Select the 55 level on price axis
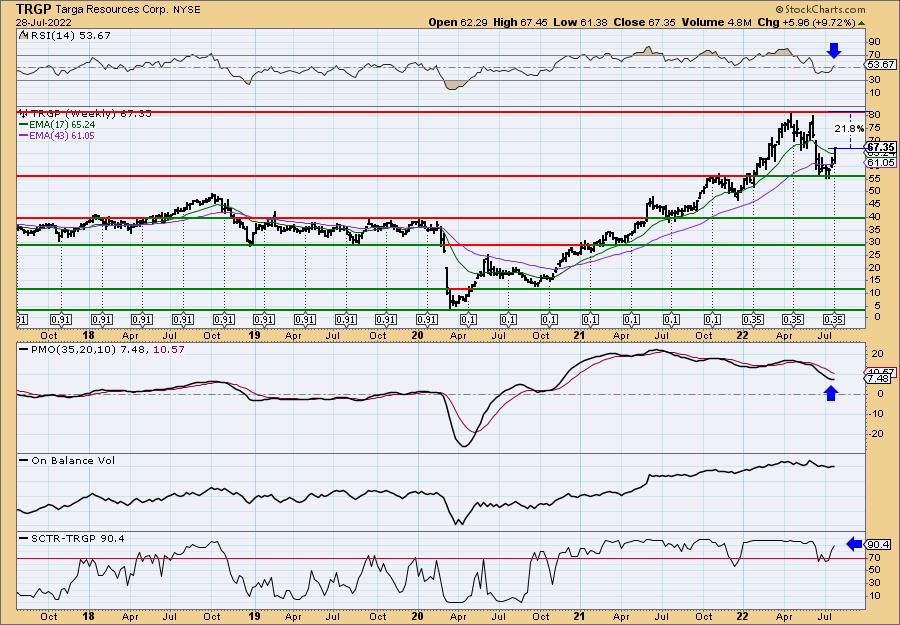 [875, 179]
